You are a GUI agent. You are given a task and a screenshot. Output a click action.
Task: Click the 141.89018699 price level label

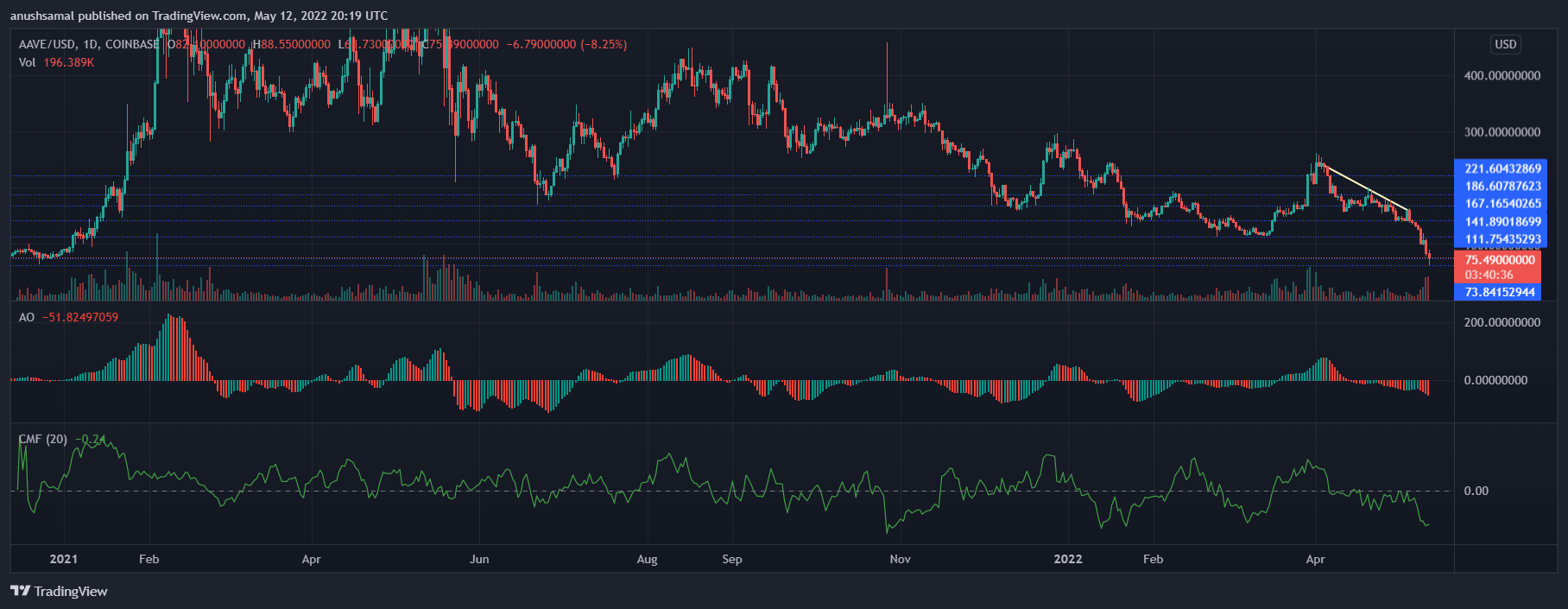coord(1502,222)
